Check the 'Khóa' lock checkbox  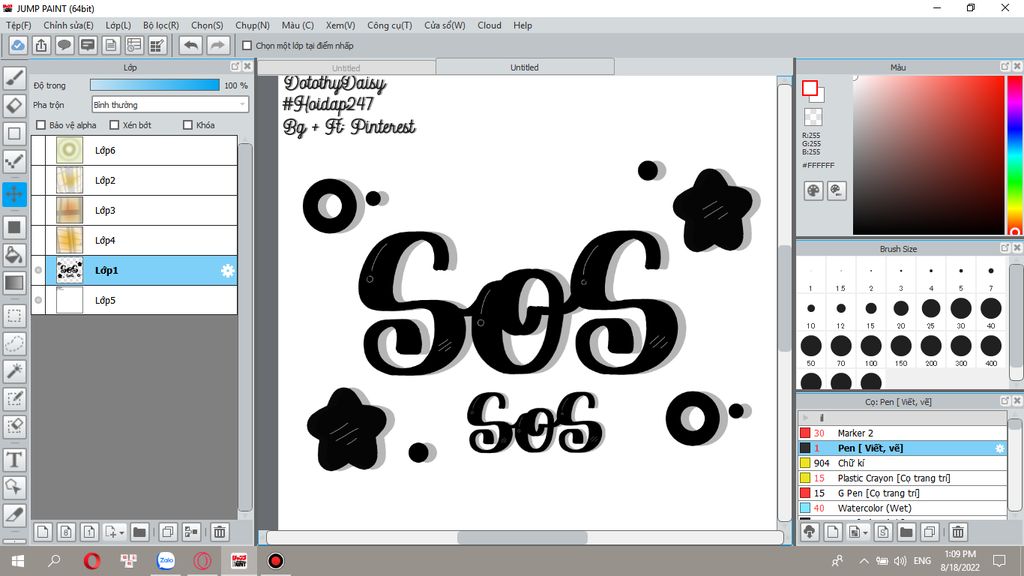(x=188, y=125)
